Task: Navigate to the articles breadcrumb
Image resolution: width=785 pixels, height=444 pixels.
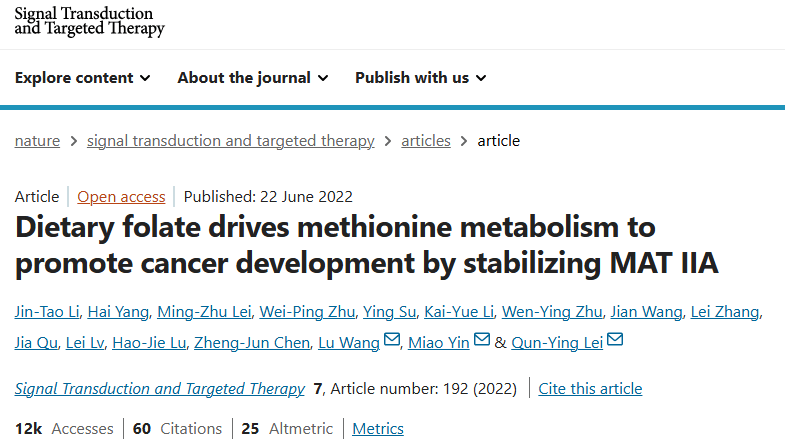Action: tap(426, 141)
